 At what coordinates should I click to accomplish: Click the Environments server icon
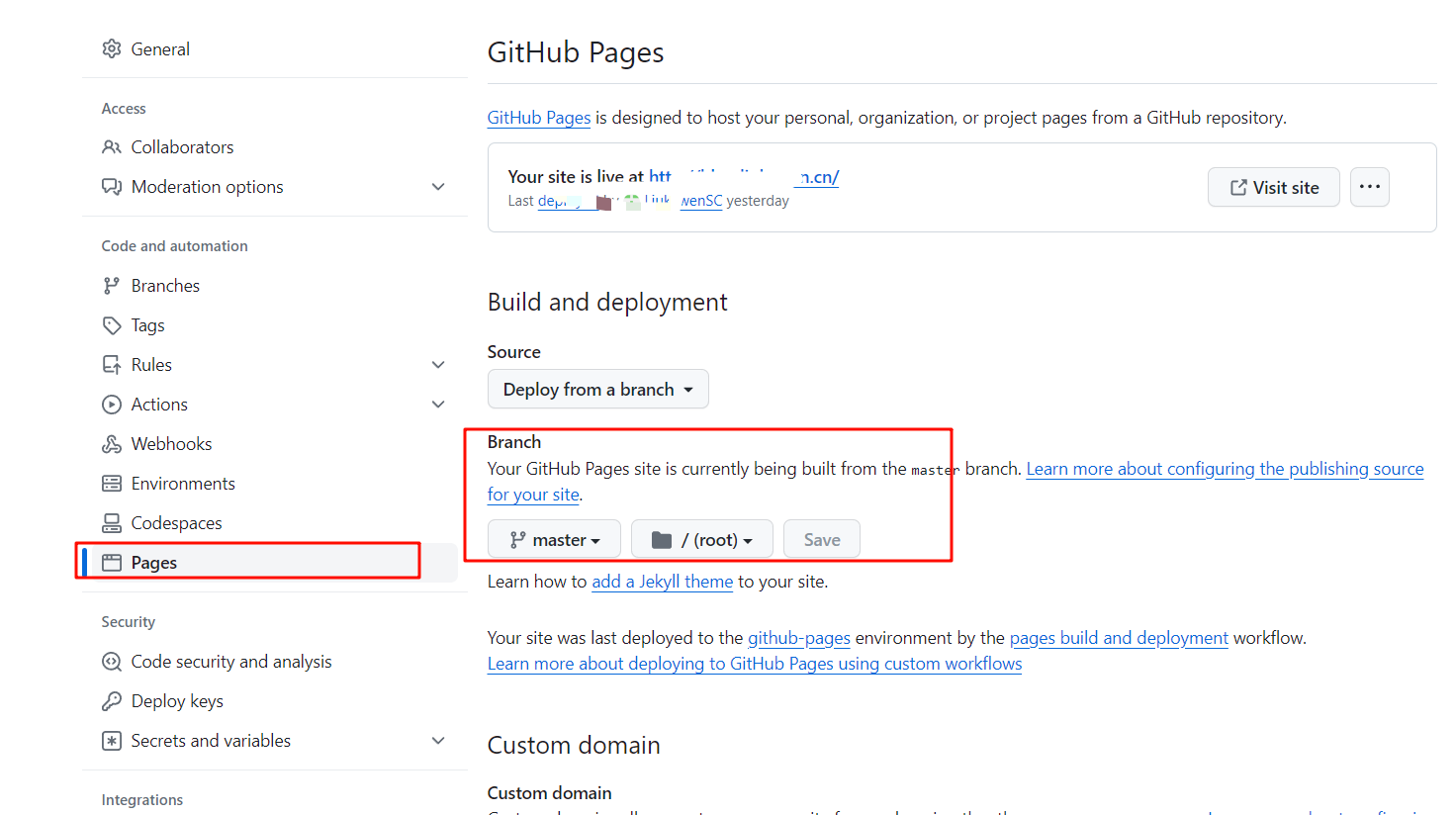pos(112,484)
